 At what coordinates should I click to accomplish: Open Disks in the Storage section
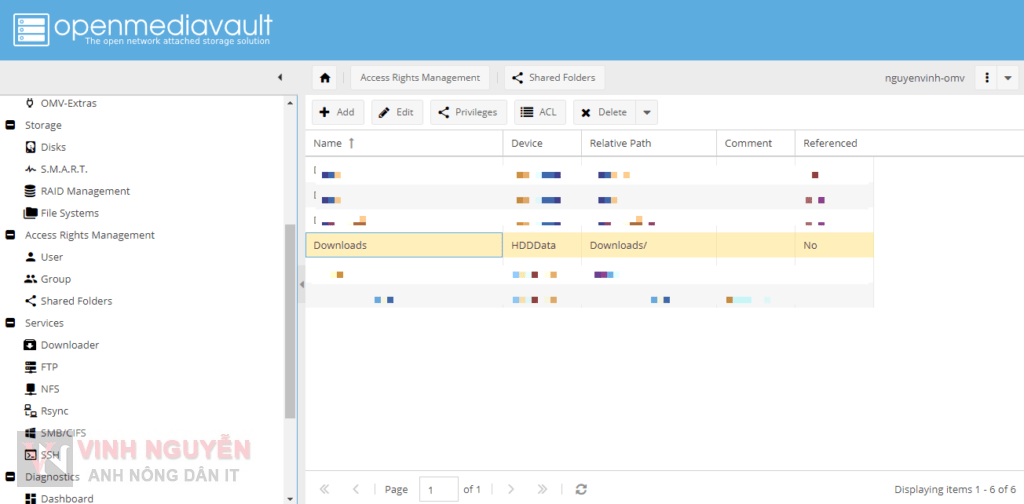coord(53,147)
